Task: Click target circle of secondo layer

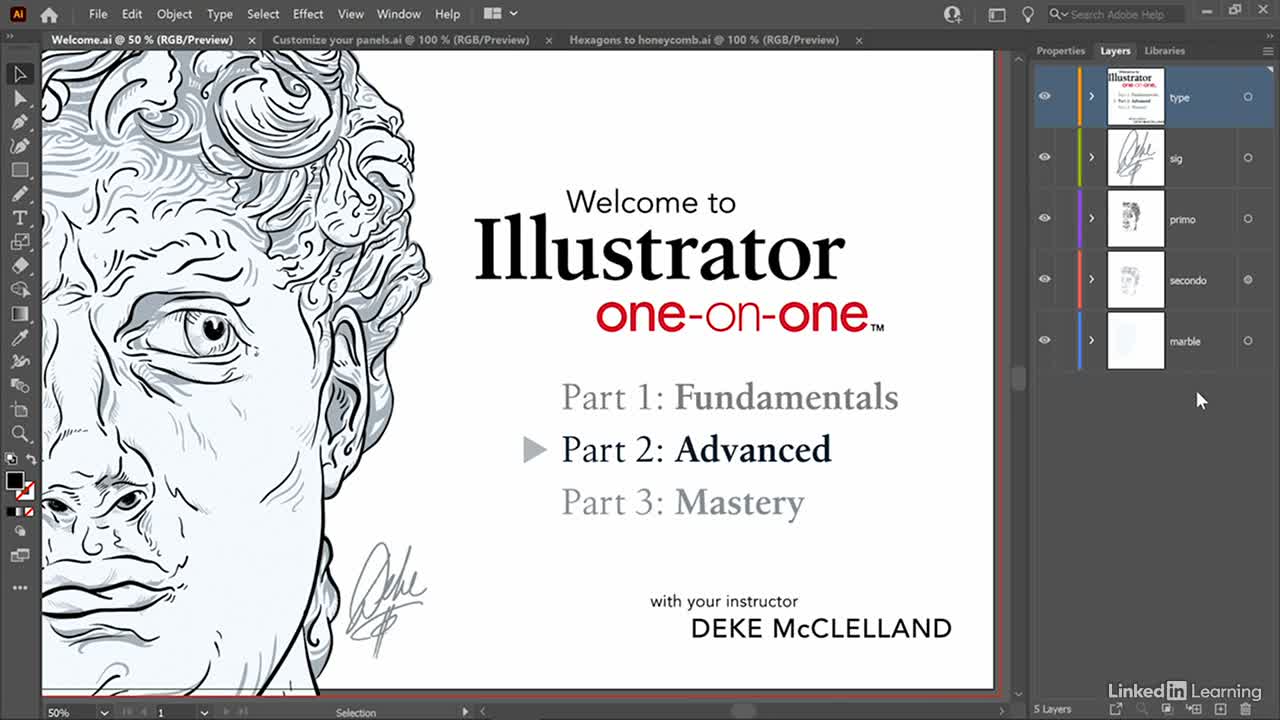Action: [x=1248, y=280]
